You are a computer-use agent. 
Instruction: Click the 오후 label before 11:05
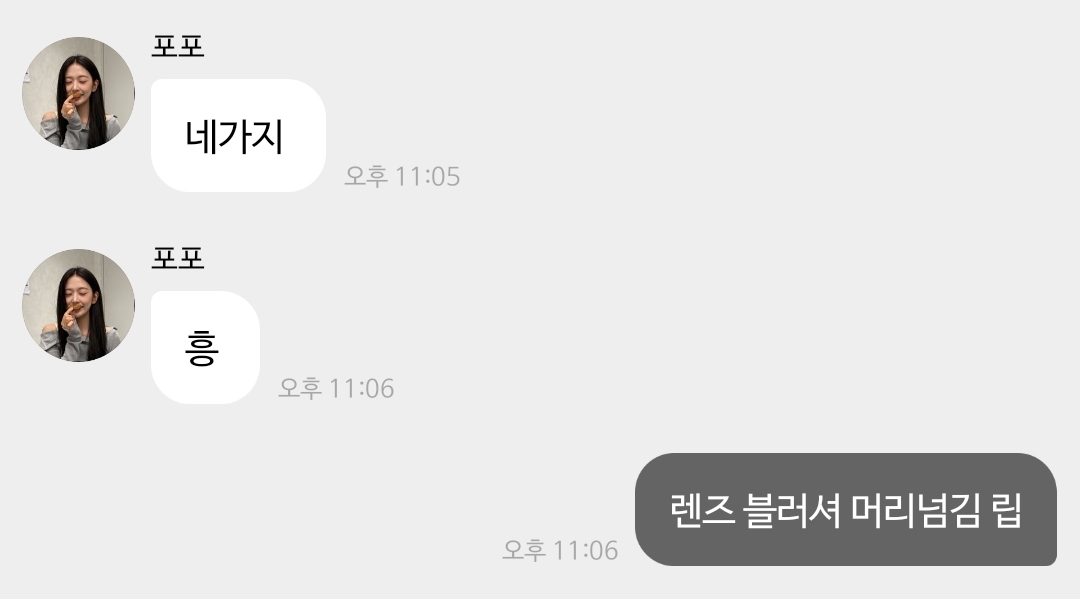click(366, 176)
